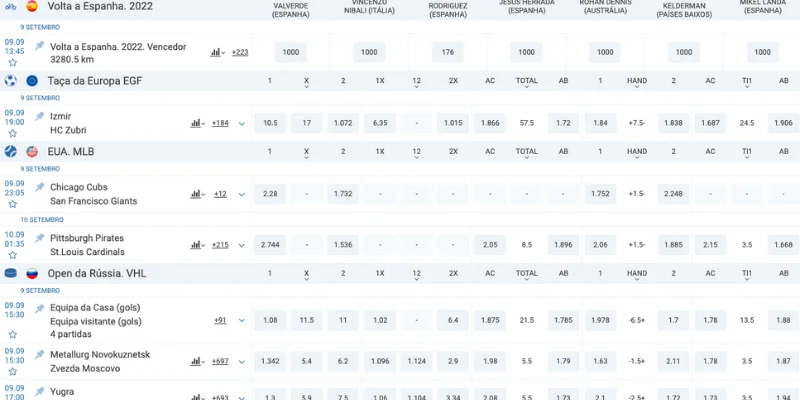Click the baseball icon beside EUA. MLB
The height and width of the screenshot is (400, 800).
(x=10, y=152)
